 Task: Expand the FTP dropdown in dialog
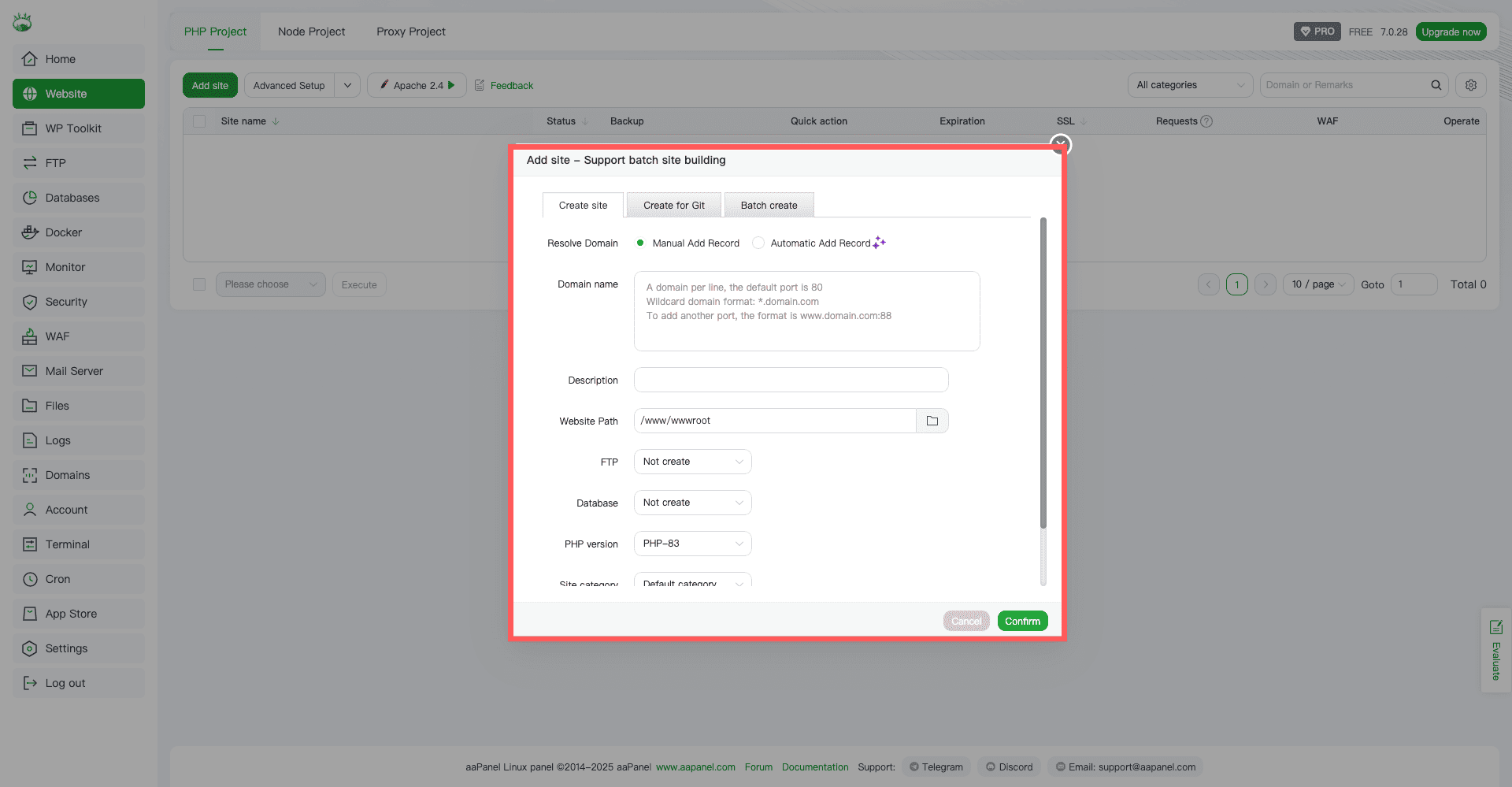692,462
